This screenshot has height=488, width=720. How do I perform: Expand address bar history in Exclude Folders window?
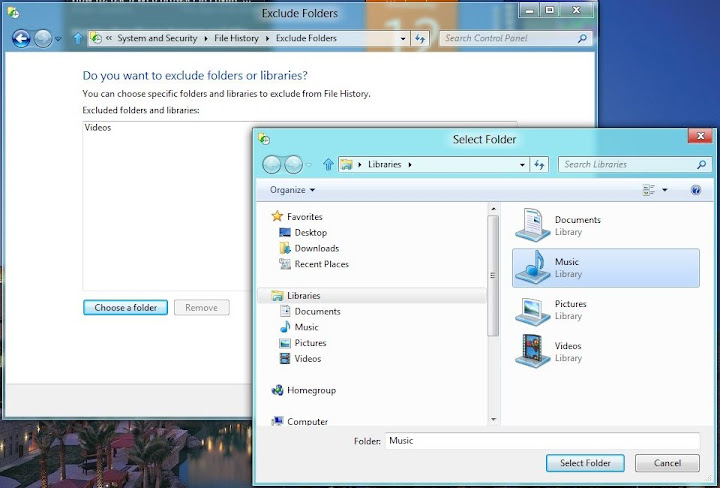point(403,39)
